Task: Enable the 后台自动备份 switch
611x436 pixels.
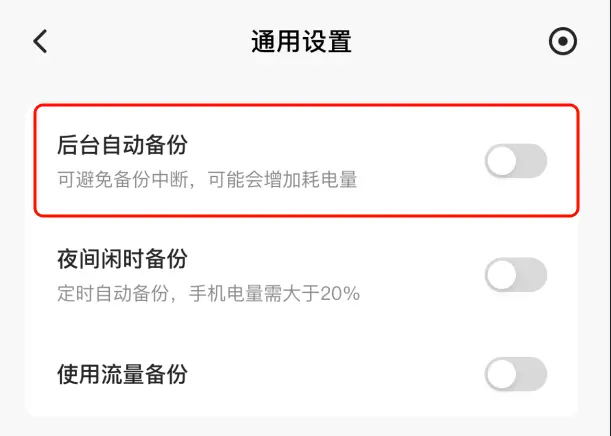Action: (x=515, y=161)
